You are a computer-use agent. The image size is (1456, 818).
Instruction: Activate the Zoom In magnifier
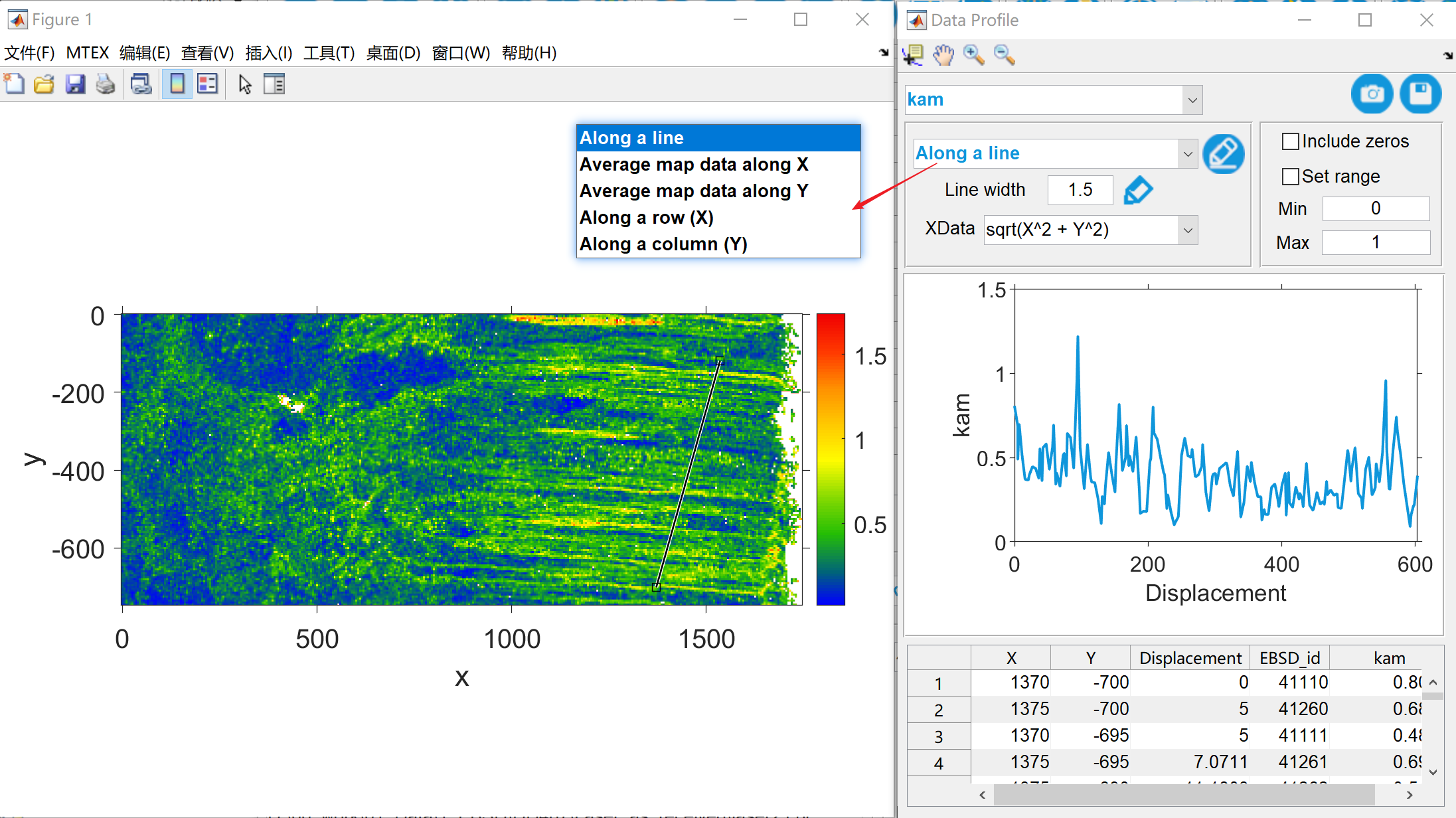point(973,55)
